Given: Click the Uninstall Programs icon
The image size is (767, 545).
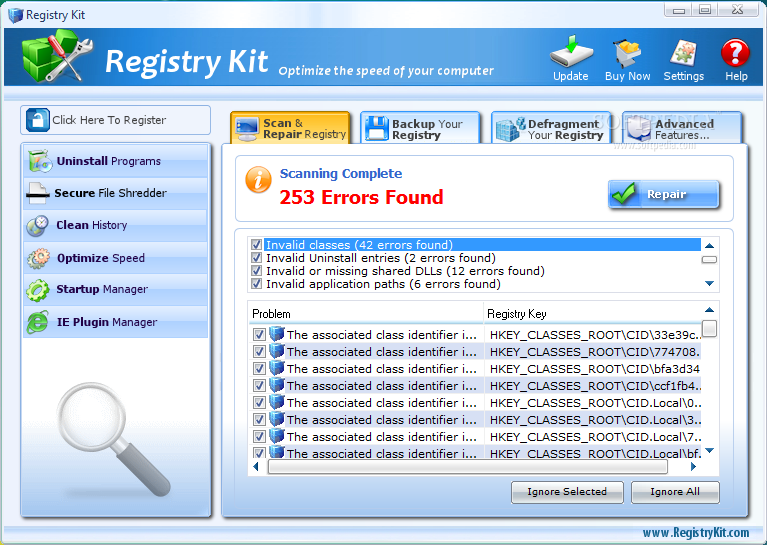Looking at the screenshot, I should (x=40, y=161).
